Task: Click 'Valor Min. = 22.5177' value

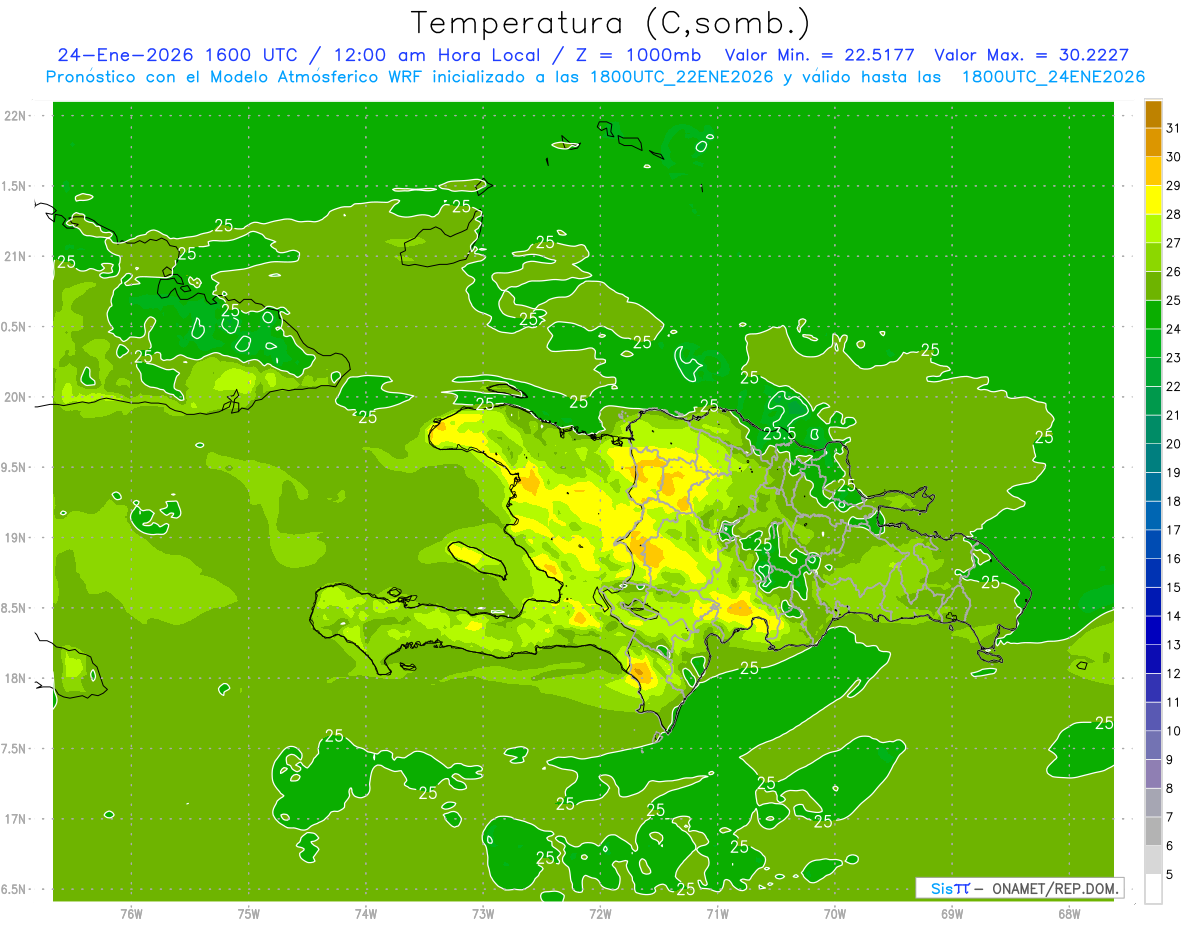Action: point(819,56)
